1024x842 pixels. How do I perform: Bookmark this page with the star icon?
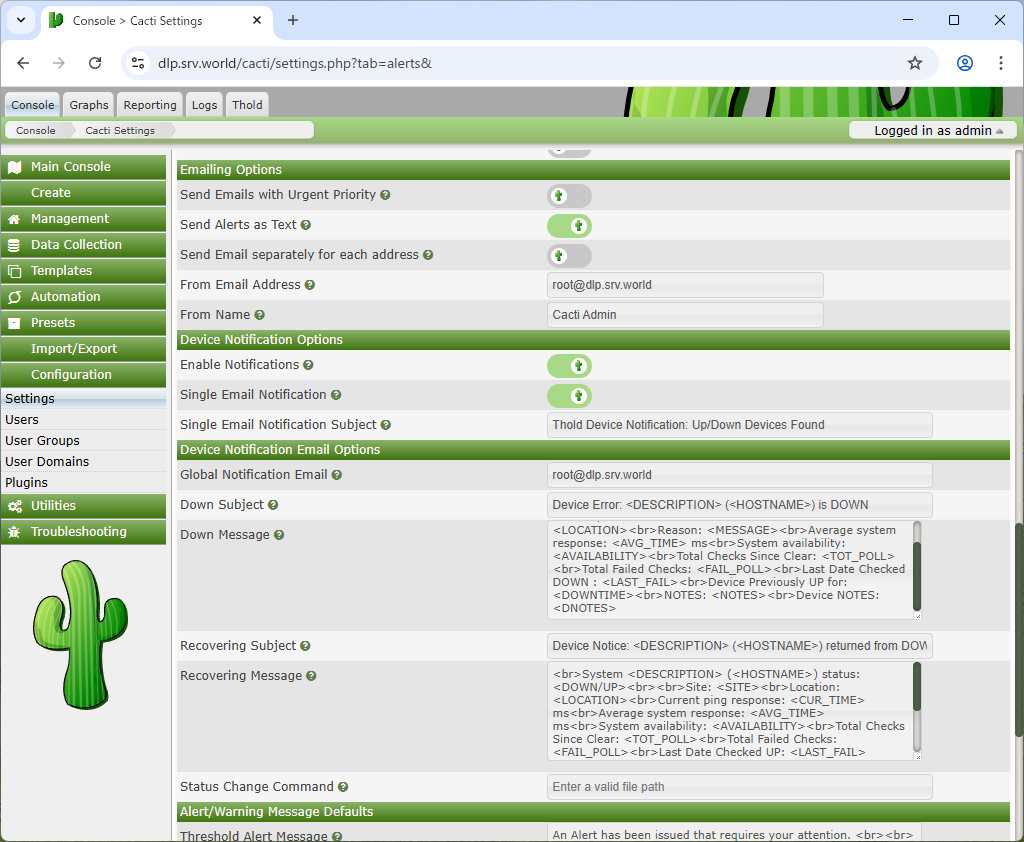(x=914, y=63)
